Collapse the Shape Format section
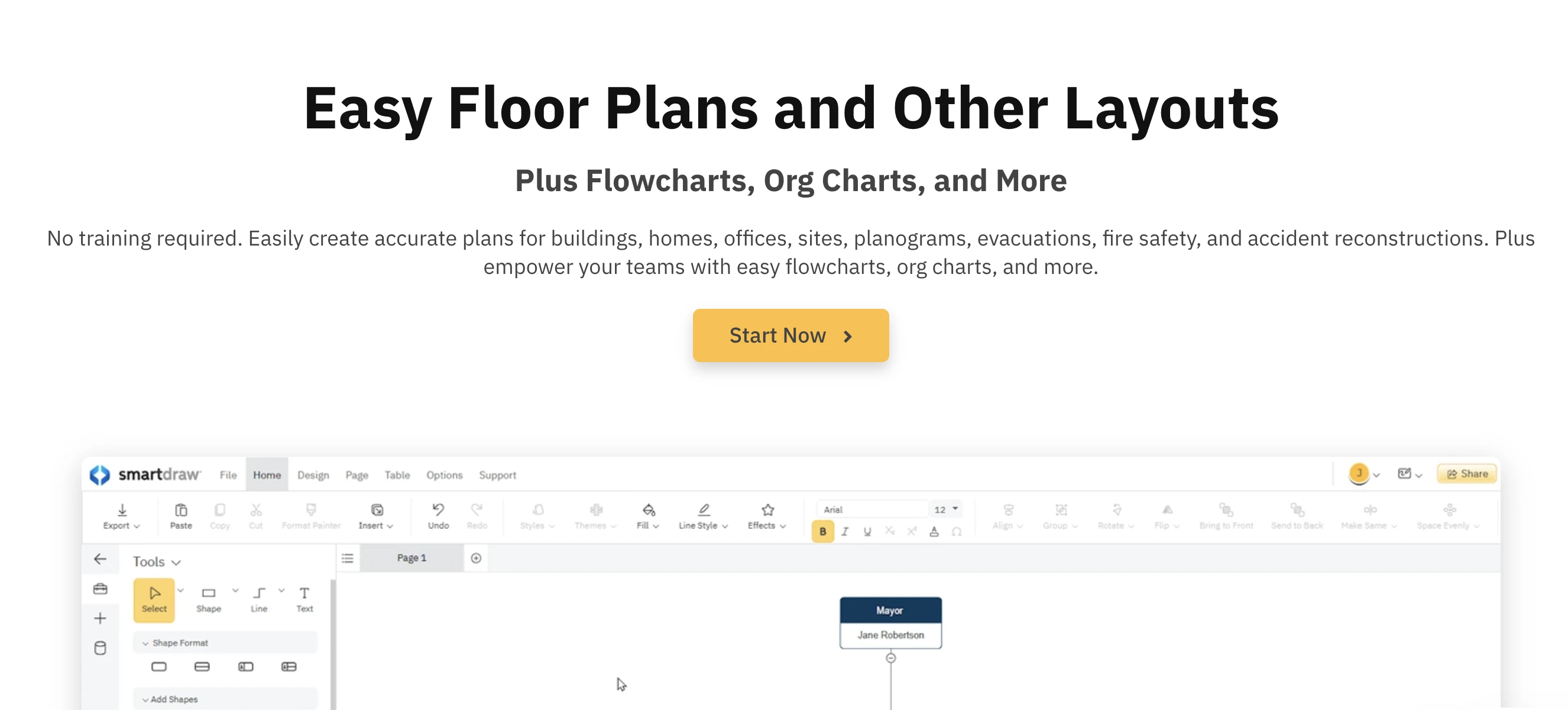1568x710 pixels. click(x=225, y=643)
